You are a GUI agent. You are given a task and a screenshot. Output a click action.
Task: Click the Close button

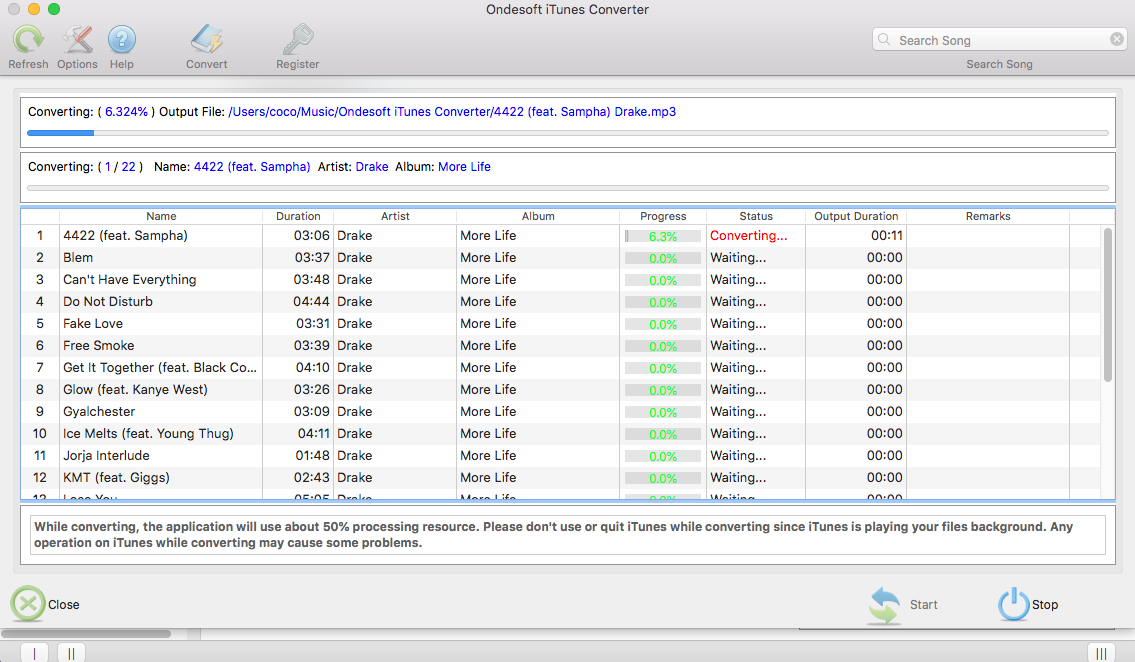[45, 604]
